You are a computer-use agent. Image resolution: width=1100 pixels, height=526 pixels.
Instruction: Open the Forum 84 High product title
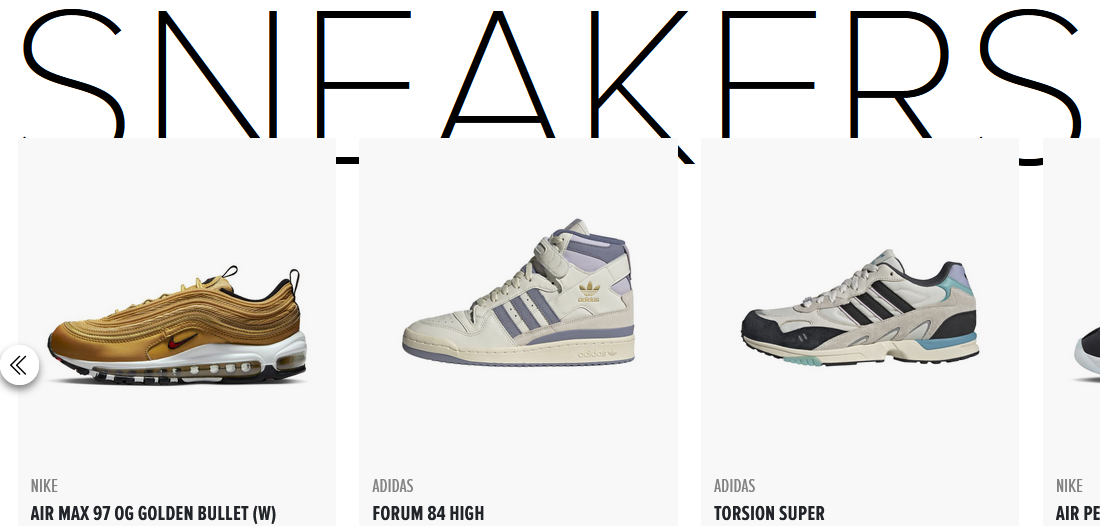[428, 513]
